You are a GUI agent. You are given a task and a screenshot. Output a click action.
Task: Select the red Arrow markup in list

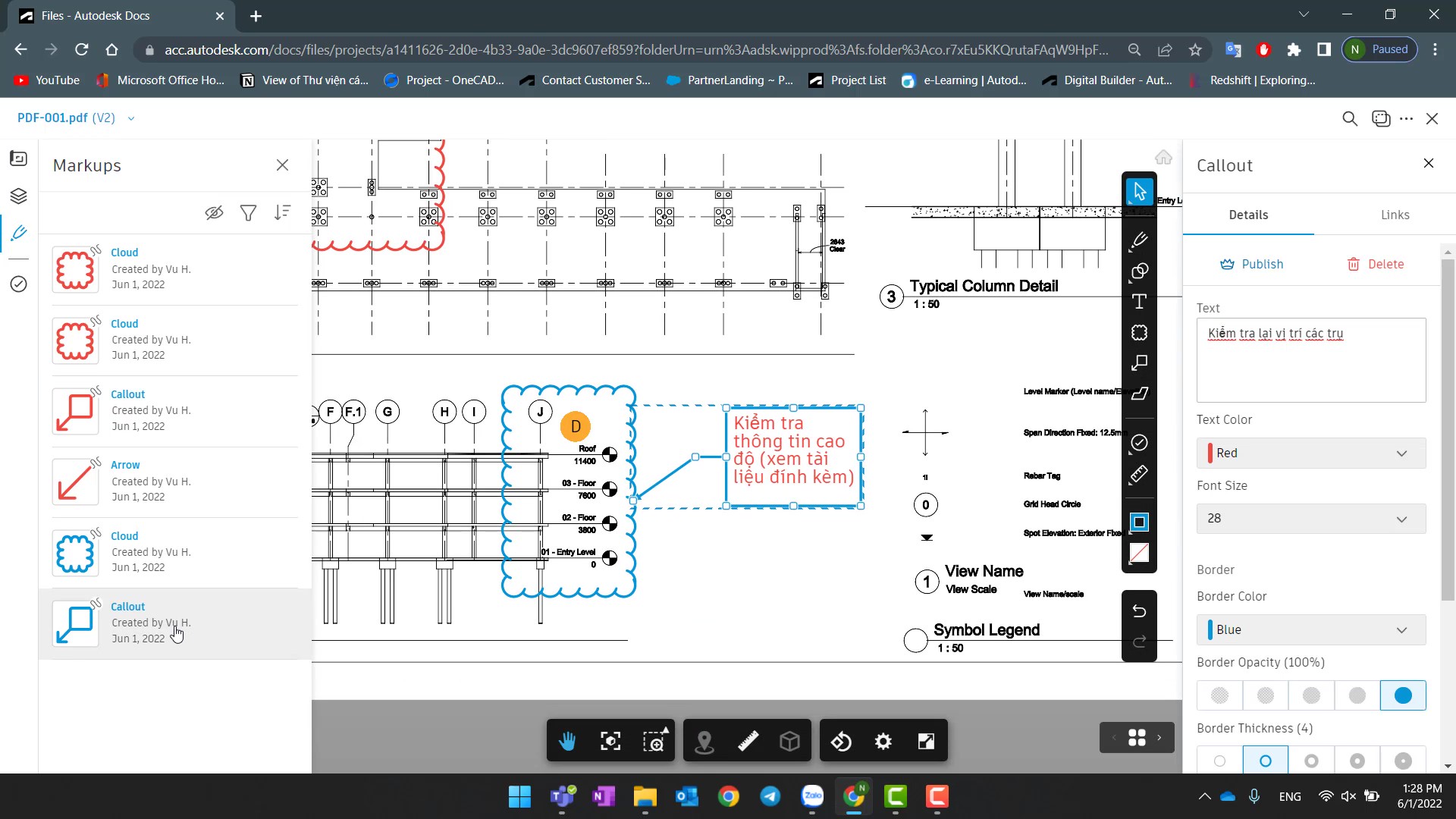coord(175,482)
